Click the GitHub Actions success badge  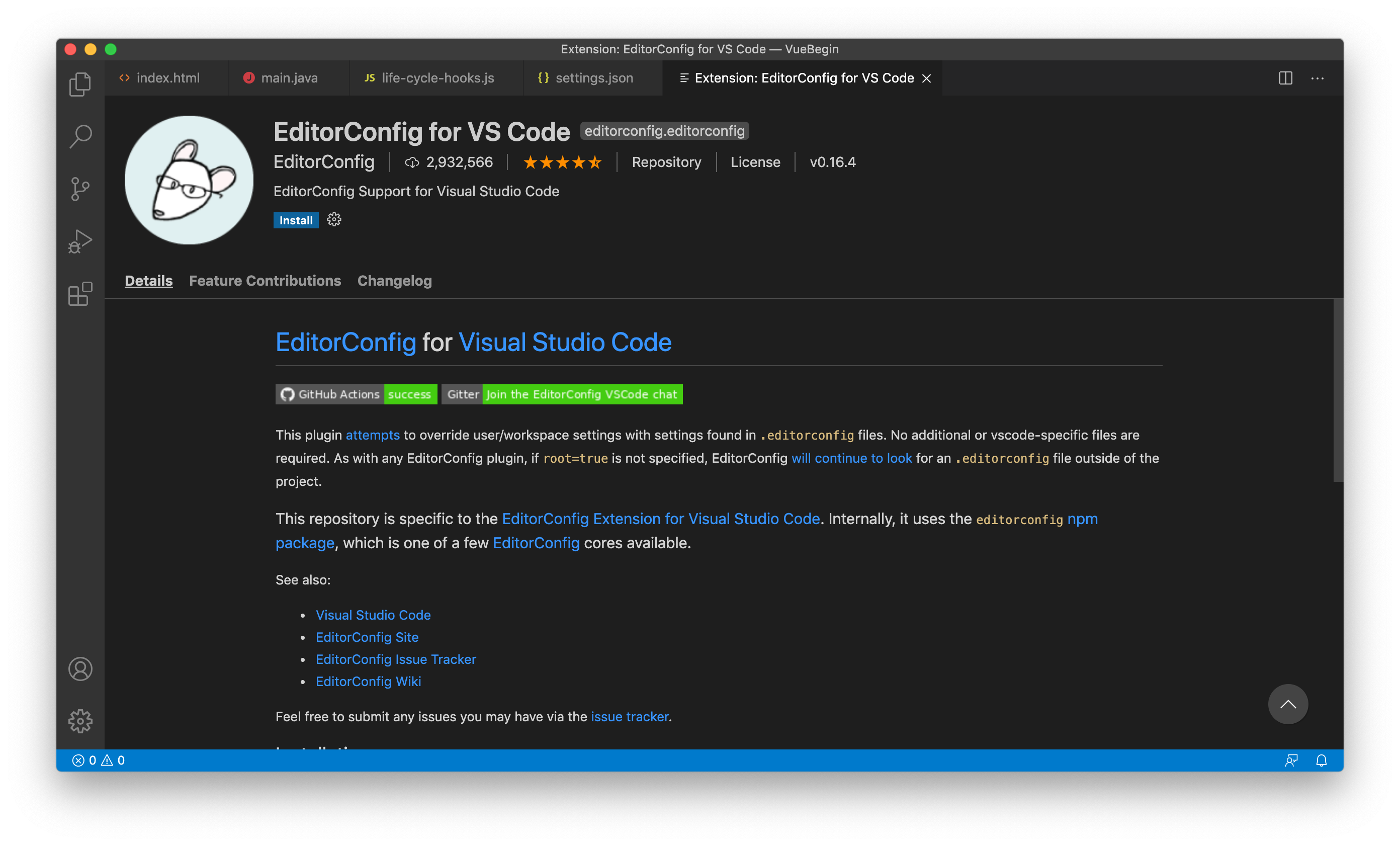pos(356,394)
